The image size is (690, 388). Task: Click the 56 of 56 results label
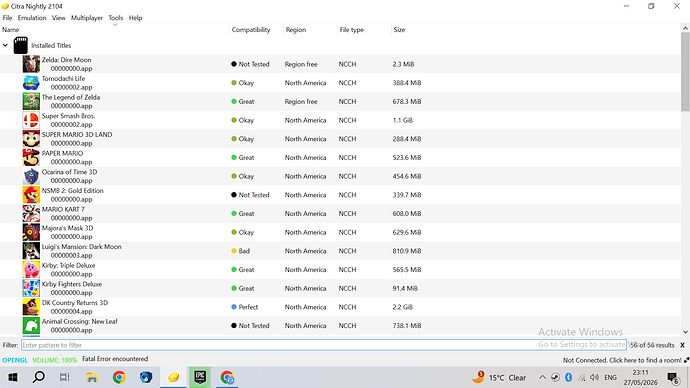[652, 345]
